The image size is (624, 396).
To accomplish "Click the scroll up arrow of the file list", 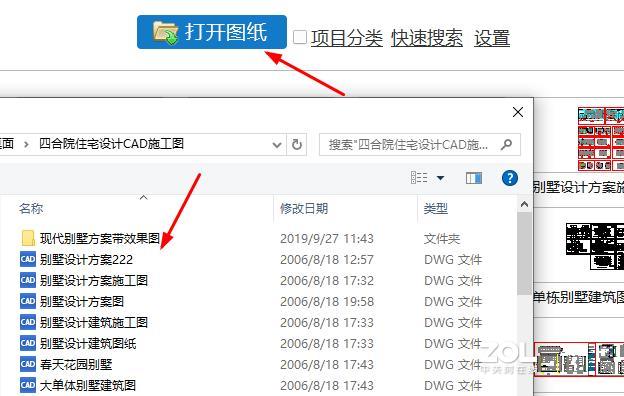I will click(525, 205).
